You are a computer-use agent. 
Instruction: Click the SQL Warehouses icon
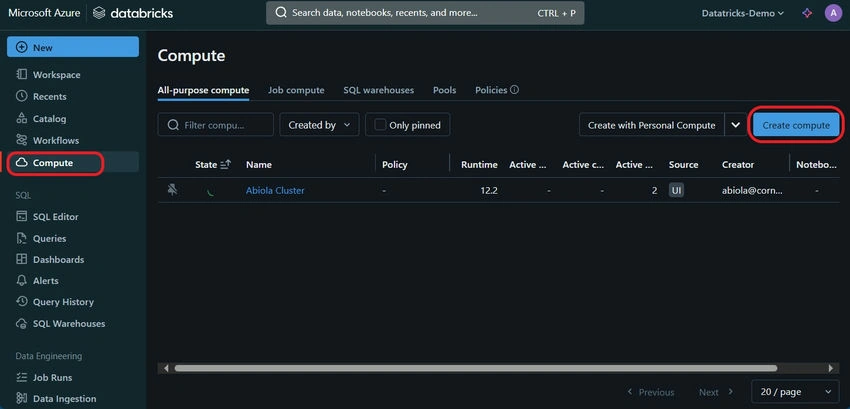[x=22, y=323]
